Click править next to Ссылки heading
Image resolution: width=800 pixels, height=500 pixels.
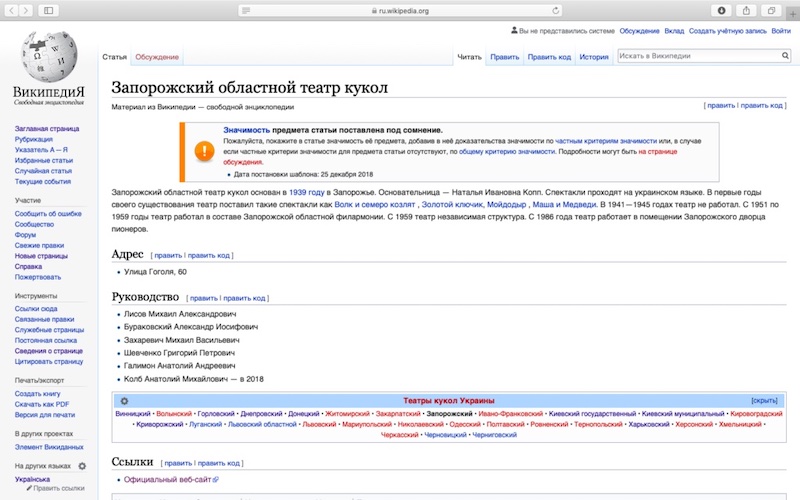click(178, 463)
